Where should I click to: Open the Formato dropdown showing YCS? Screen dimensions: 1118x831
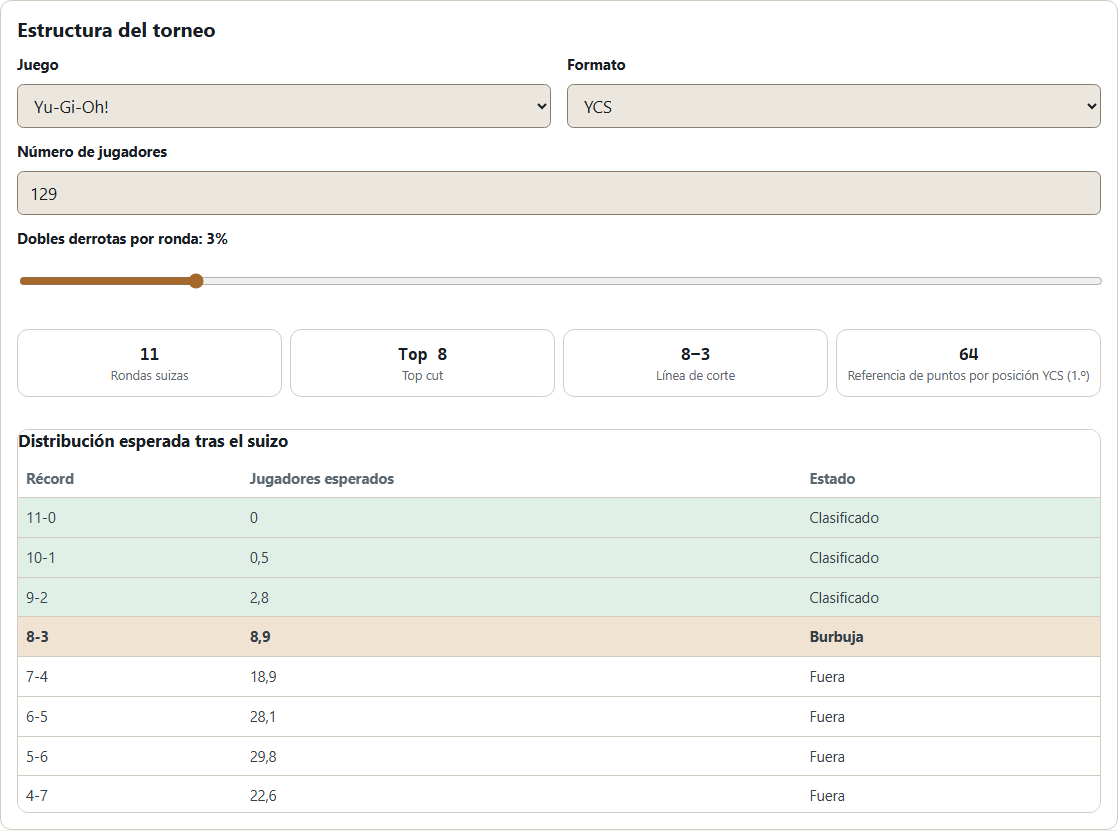834,106
